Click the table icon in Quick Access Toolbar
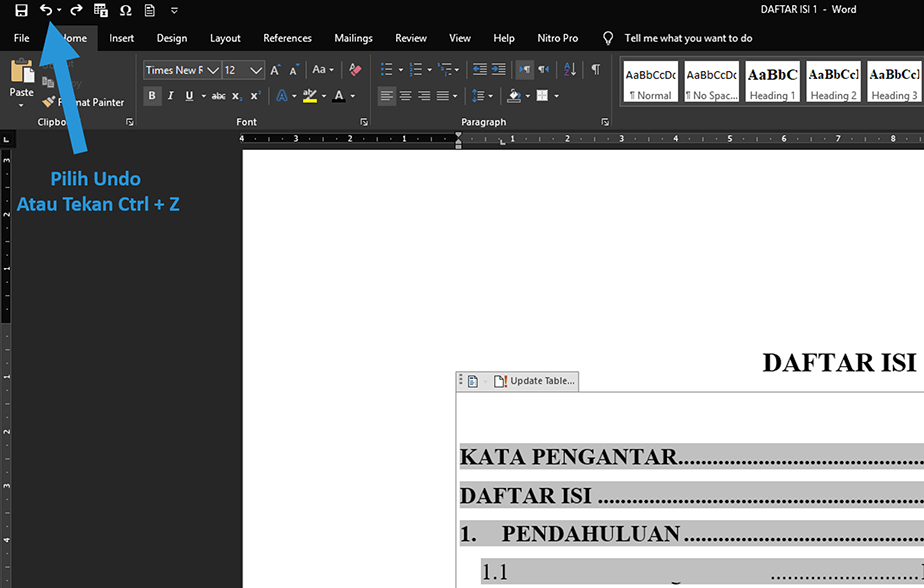This screenshot has height=588, width=924. pyautogui.click(x=101, y=10)
